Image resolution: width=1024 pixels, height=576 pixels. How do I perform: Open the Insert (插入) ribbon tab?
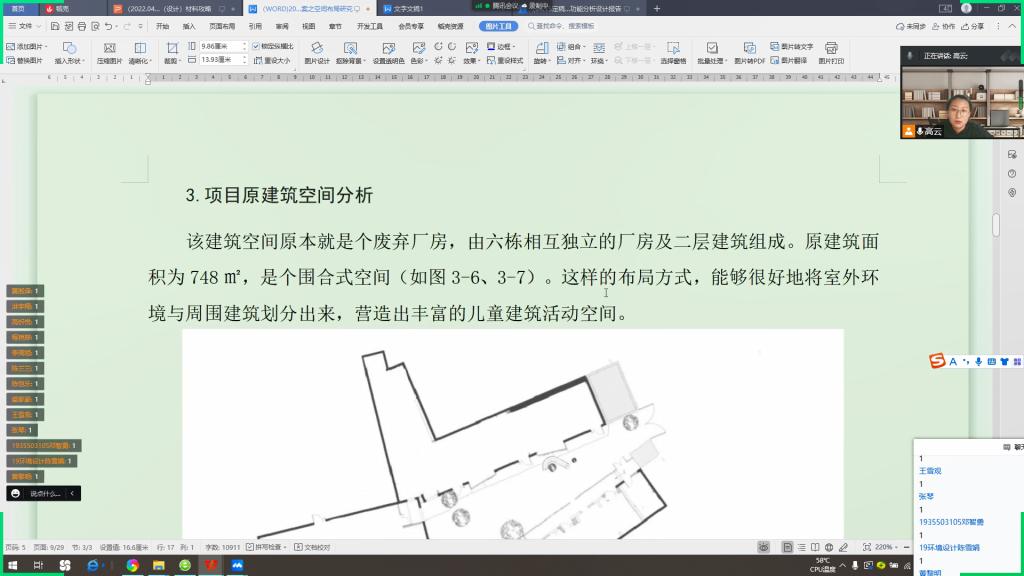click(x=189, y=26)
